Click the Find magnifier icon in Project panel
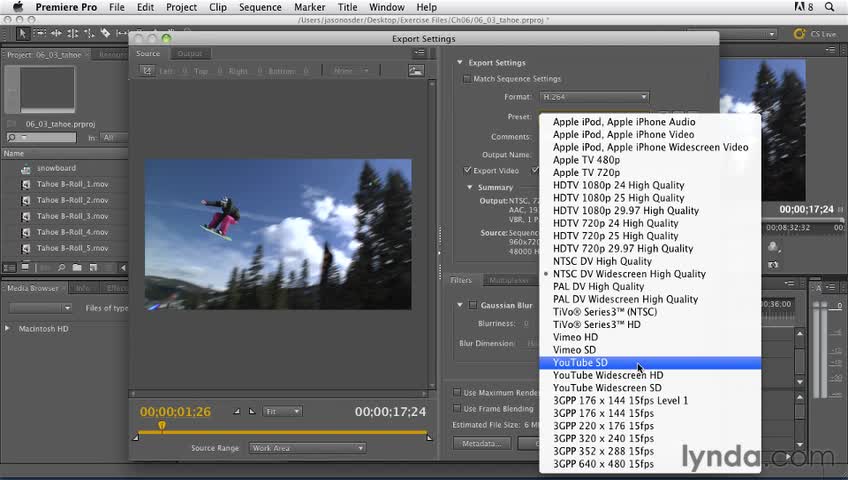This screenshot has height=480, width=848. pyautogui.click(x=62, y=267)
